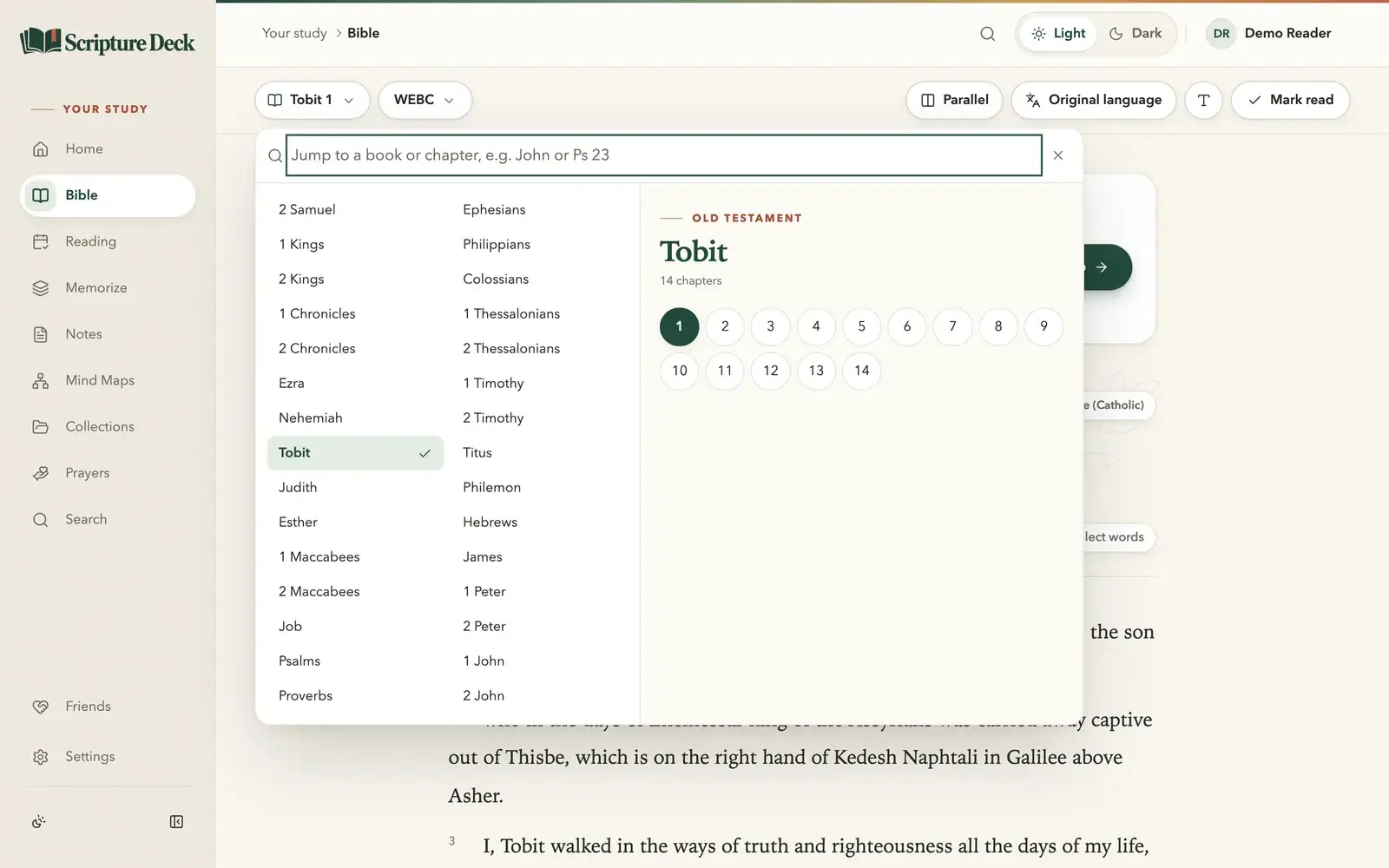
Task: Switch to Light theme
Action: point(1058,34)
